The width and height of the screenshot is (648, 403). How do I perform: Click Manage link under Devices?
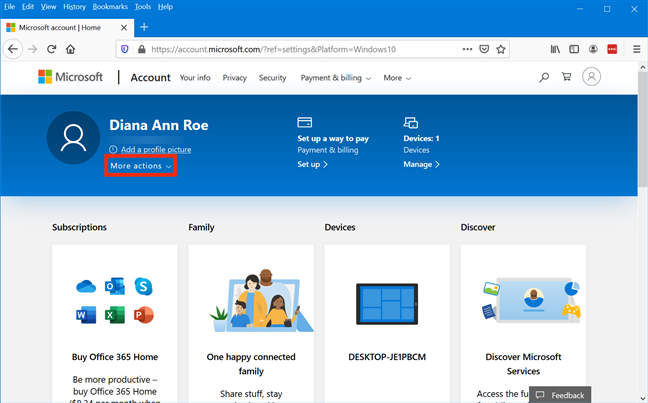click(421, 164)
